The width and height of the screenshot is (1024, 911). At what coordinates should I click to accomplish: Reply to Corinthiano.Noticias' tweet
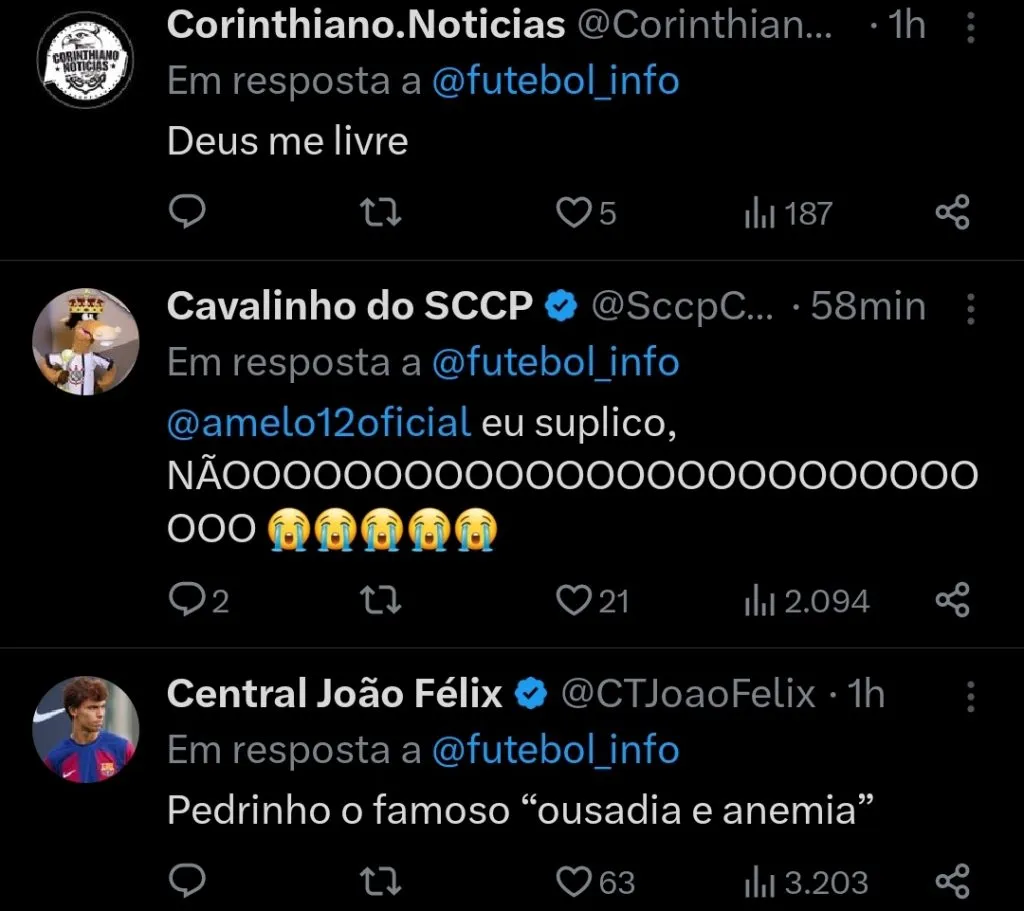[187, 212]
